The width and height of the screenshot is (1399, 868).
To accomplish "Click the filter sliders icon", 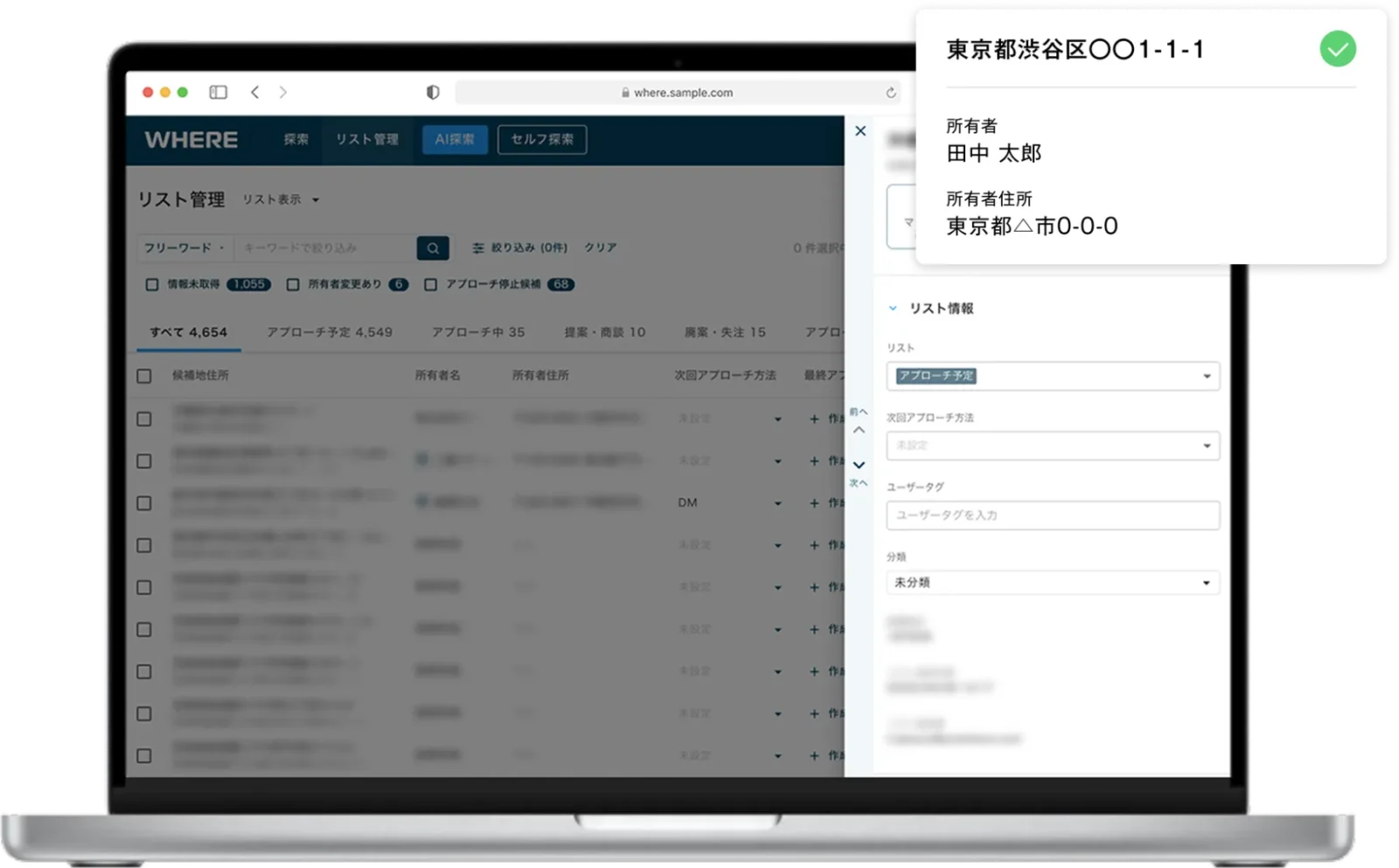I will (478, 248).
